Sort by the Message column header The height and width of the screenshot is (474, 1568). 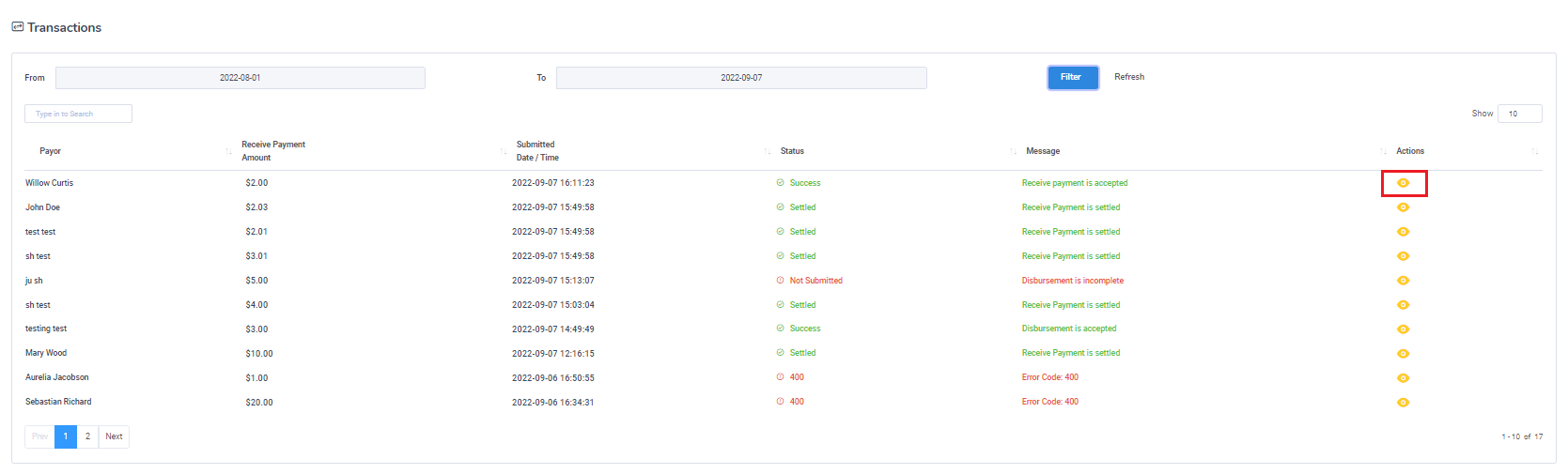[1043, 151]
